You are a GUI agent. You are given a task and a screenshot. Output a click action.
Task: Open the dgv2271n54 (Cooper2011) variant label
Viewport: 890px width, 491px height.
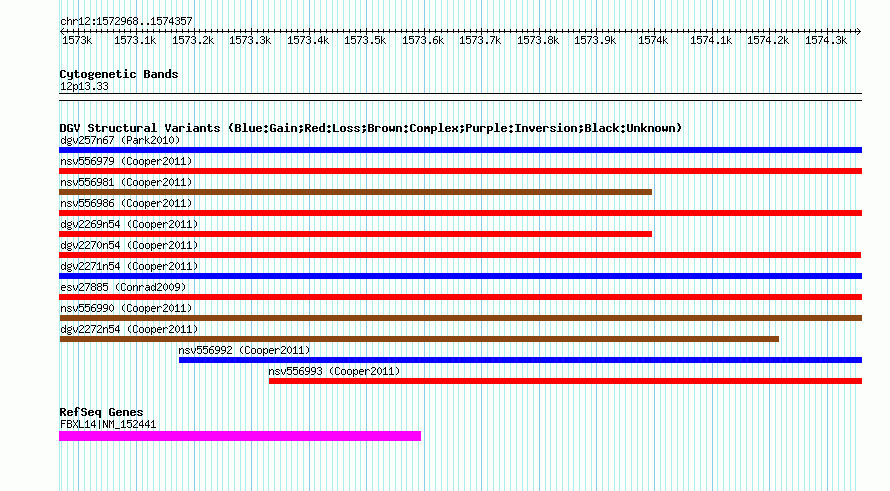129,266
